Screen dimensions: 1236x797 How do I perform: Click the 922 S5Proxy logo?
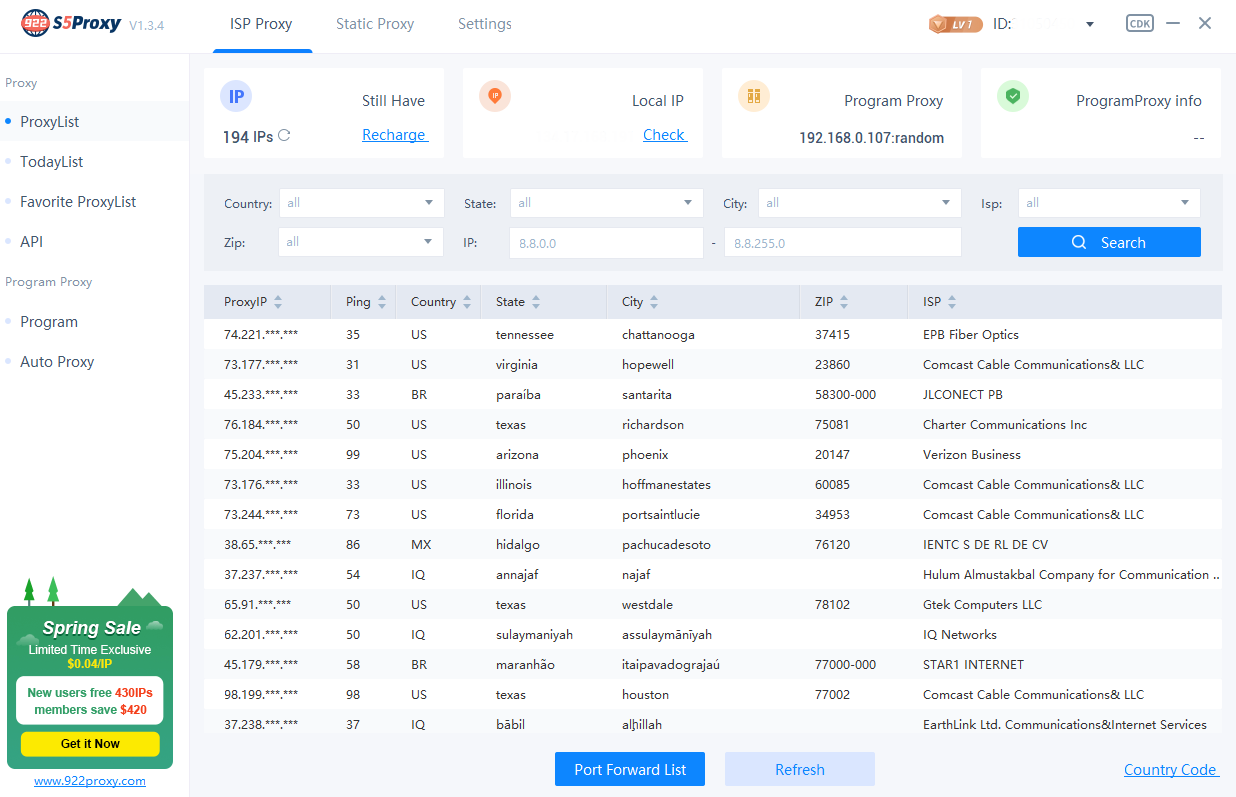tap(71, 24)
